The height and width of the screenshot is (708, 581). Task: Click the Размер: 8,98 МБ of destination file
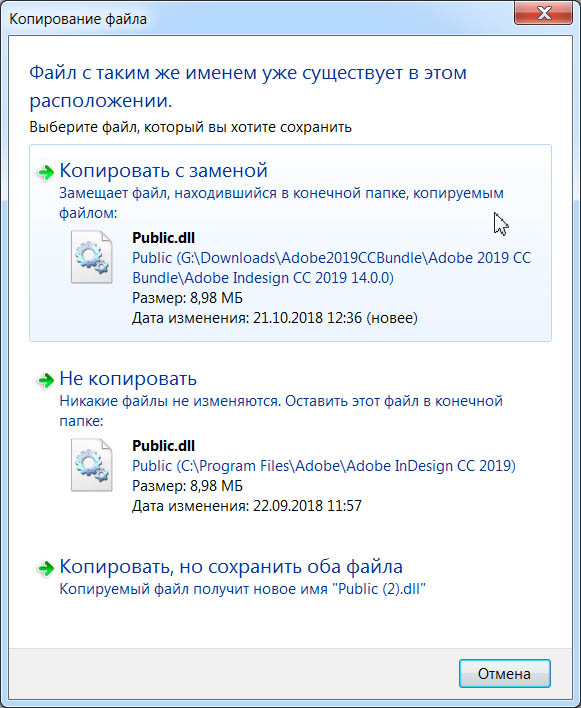[187, 486]
